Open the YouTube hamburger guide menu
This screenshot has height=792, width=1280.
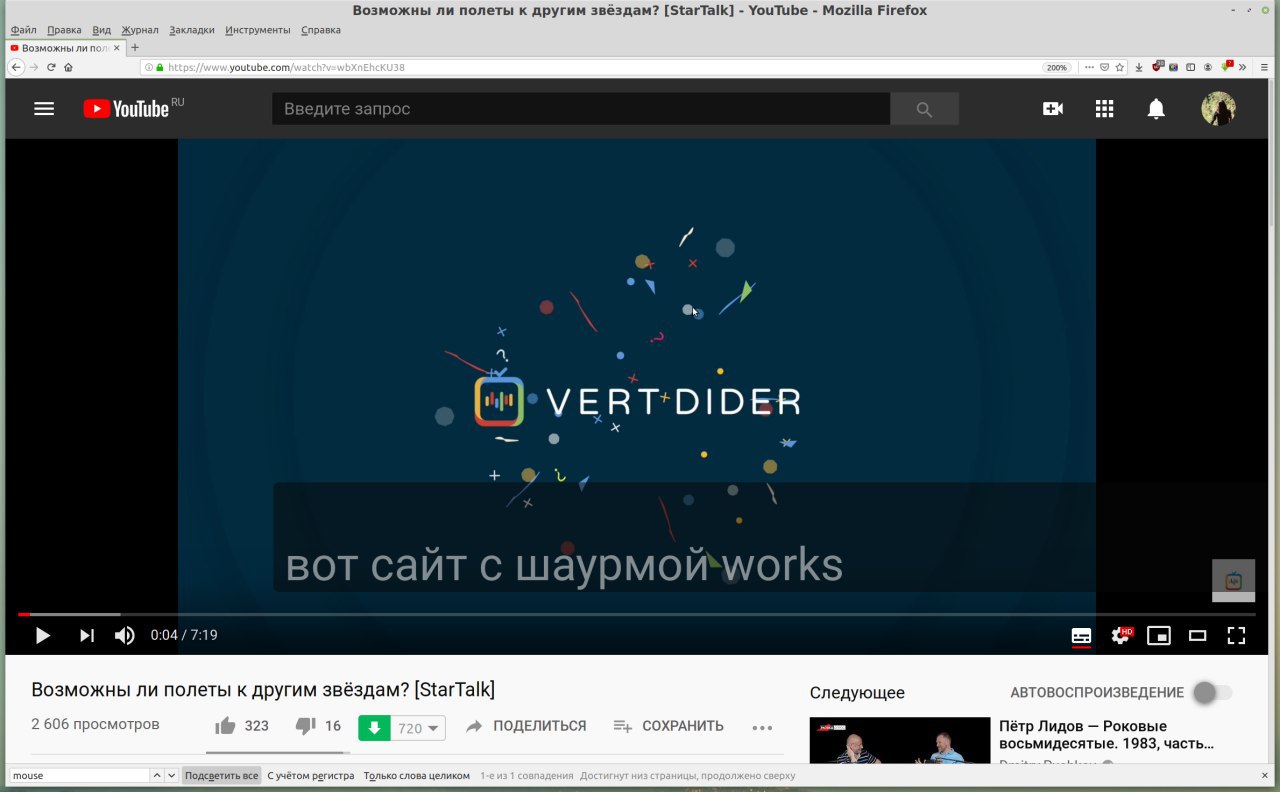coord(44,109)
